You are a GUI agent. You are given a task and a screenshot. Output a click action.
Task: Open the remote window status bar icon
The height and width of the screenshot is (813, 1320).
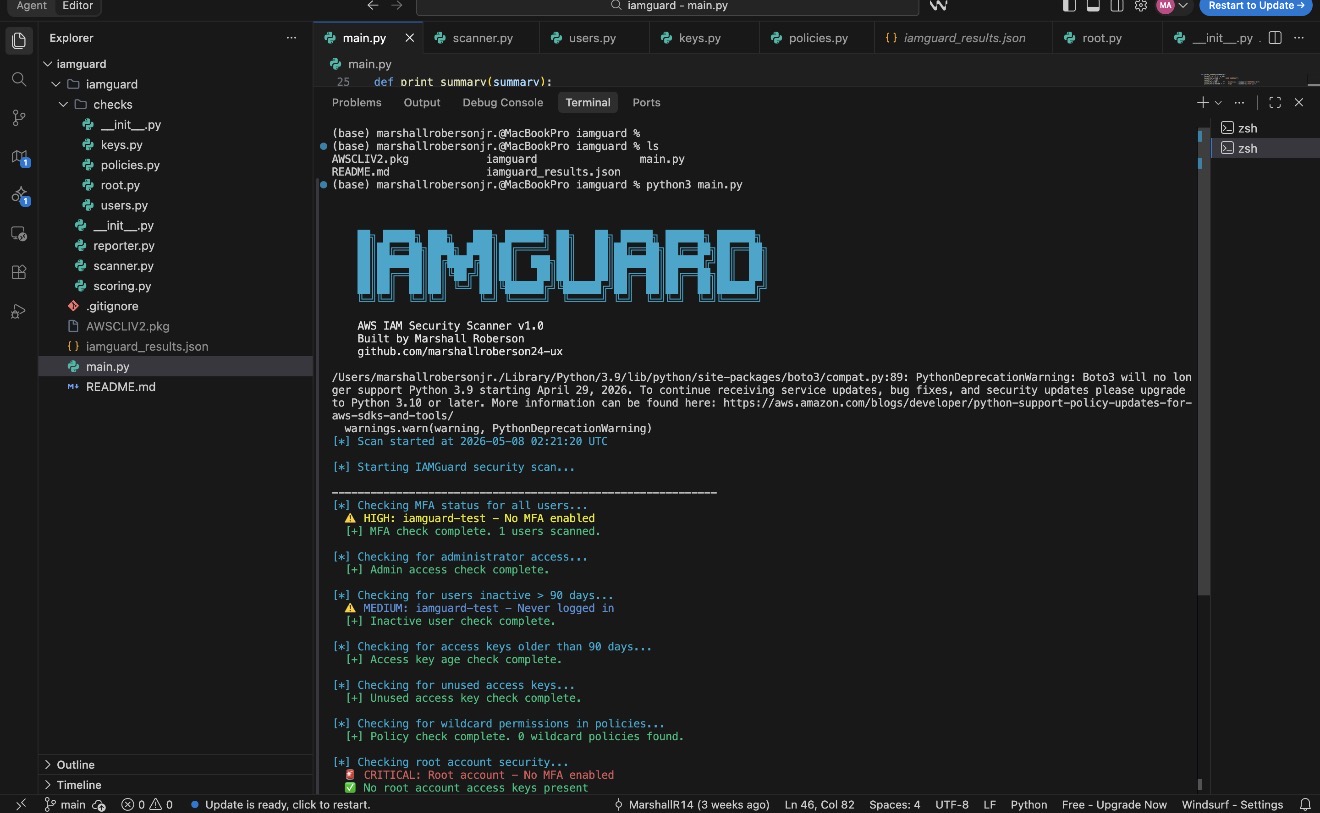(x=20, y=804)
